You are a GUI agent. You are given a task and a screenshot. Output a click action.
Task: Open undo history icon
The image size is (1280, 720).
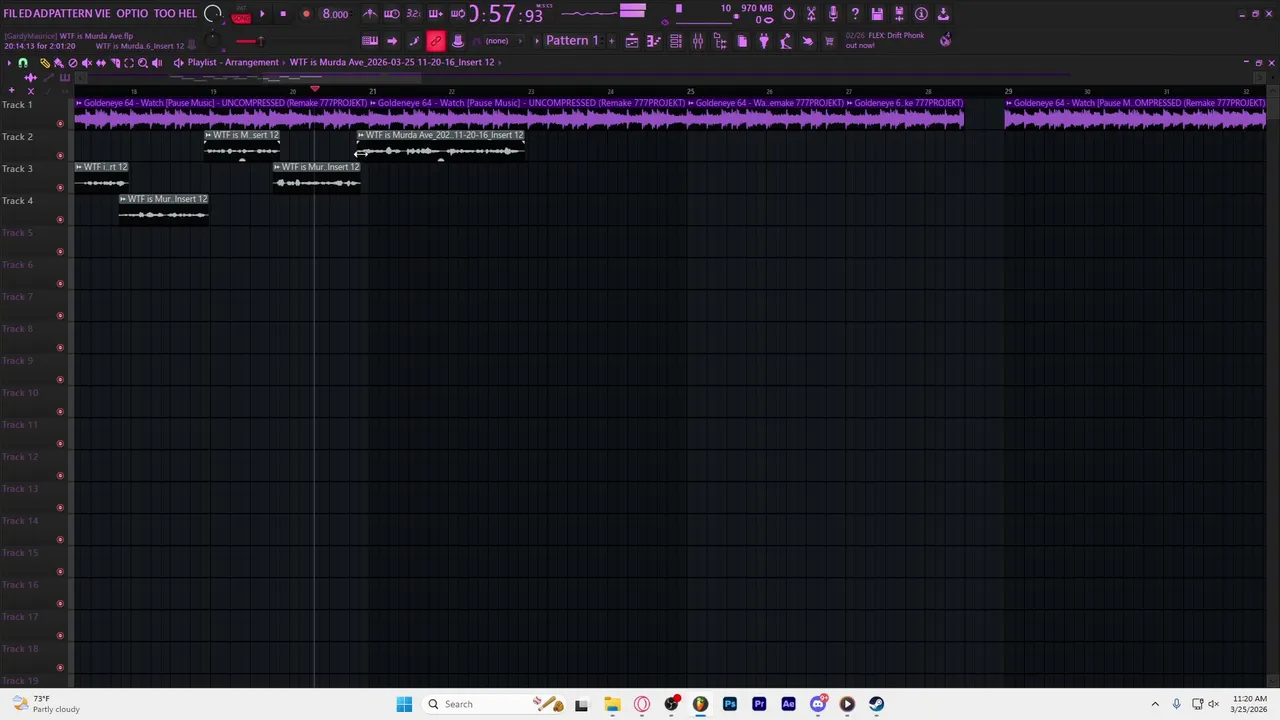coord(789,14)
